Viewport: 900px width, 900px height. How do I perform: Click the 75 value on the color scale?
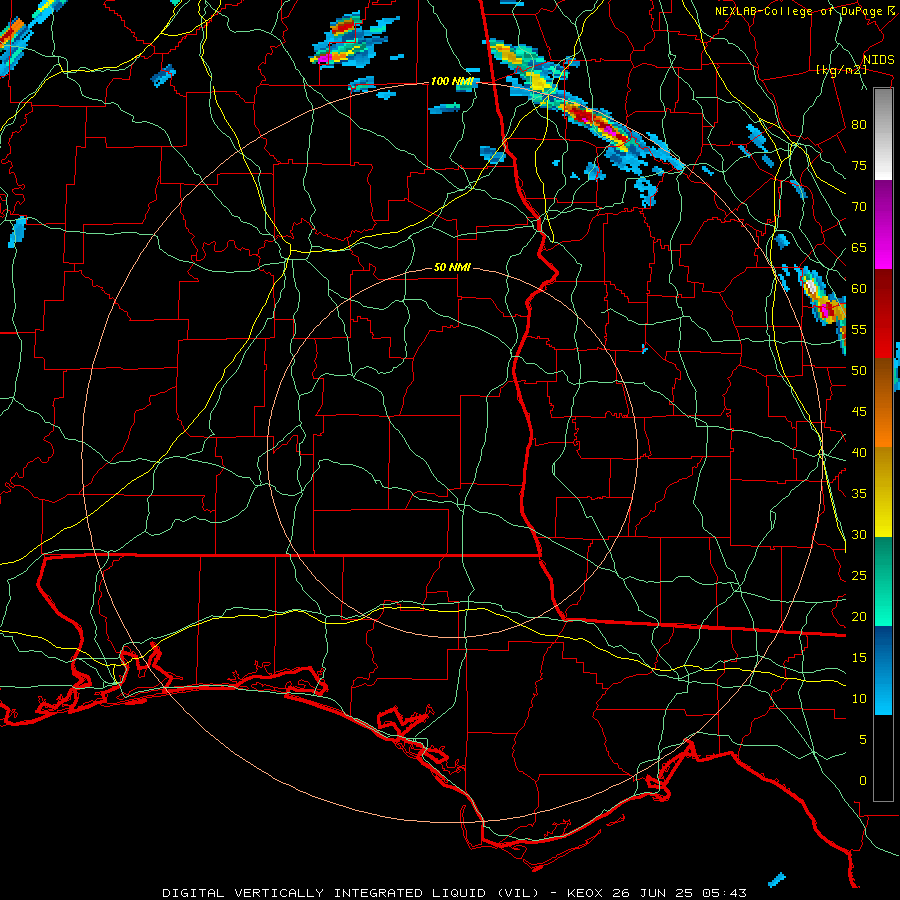(x=859, y=165)
